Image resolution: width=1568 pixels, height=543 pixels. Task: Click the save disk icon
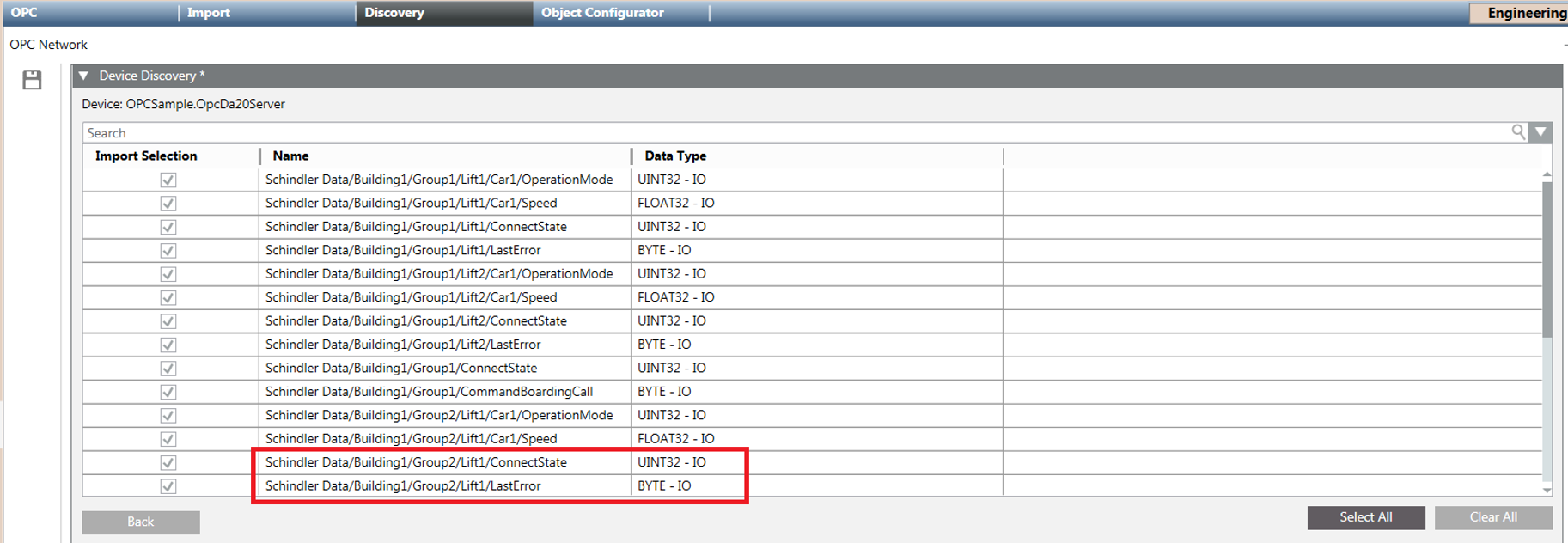[32, 80]
